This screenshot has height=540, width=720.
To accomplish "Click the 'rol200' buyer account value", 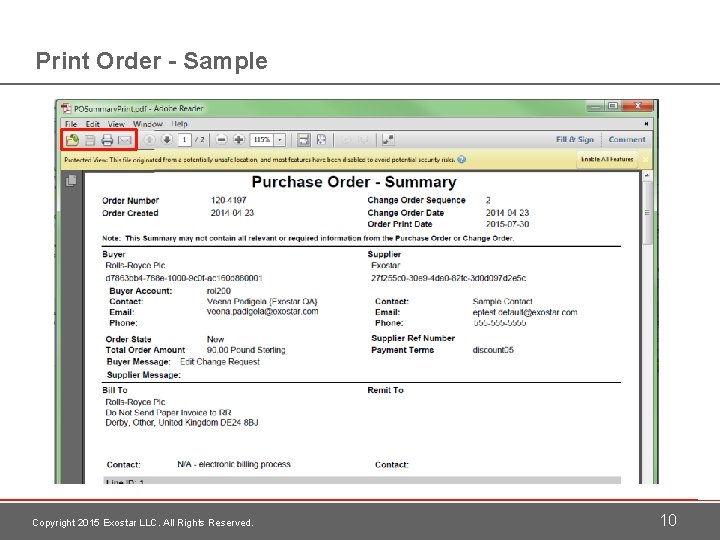I will (x=219, y=291).
